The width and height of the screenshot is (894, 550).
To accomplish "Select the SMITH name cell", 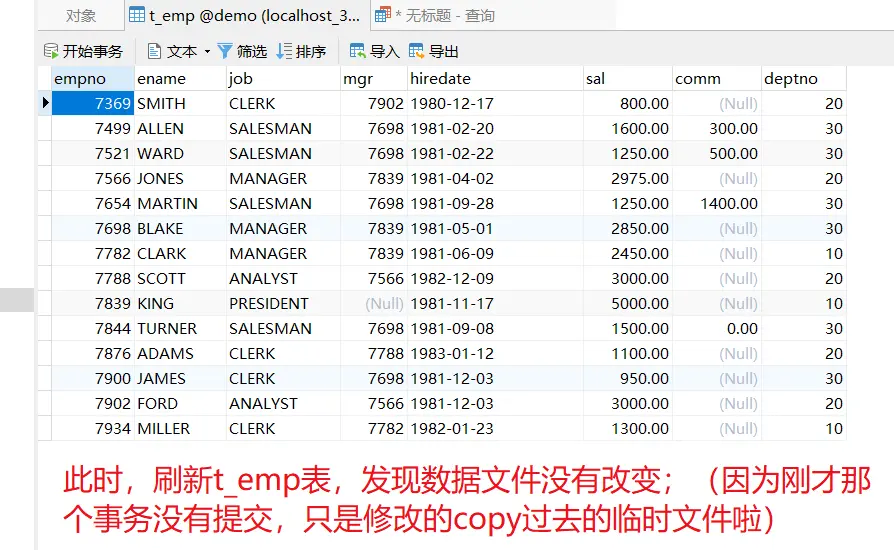I will coord(180,104).
